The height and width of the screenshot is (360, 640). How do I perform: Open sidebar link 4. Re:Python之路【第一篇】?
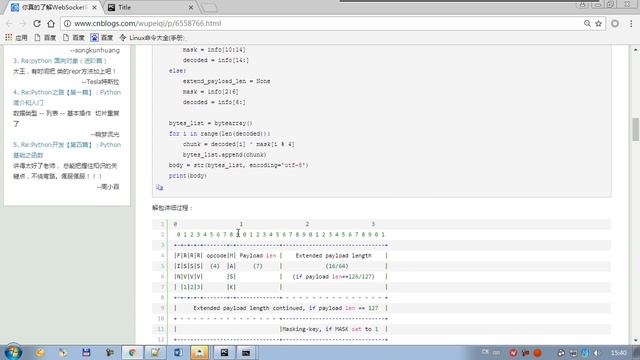tap(67, 98)
